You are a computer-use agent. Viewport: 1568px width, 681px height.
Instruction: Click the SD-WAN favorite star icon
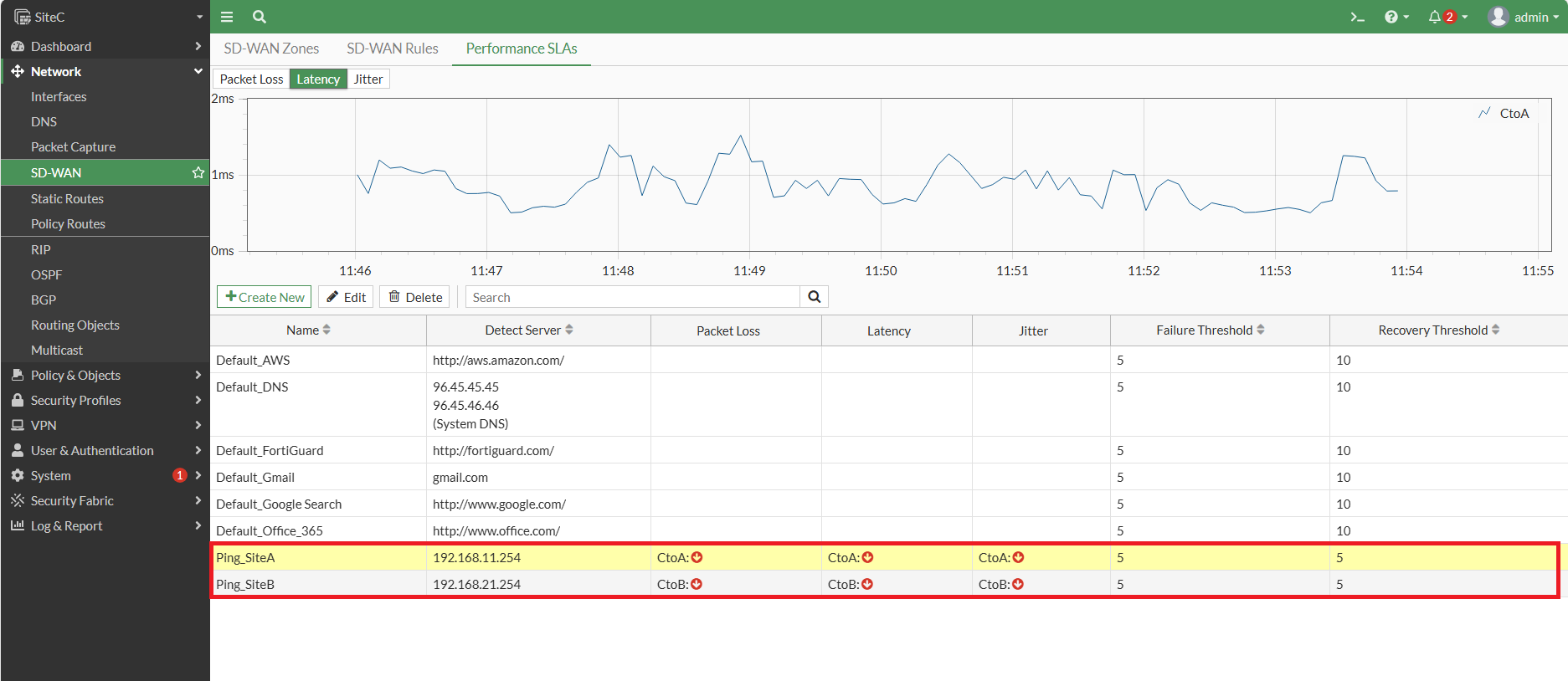point(198,172)
